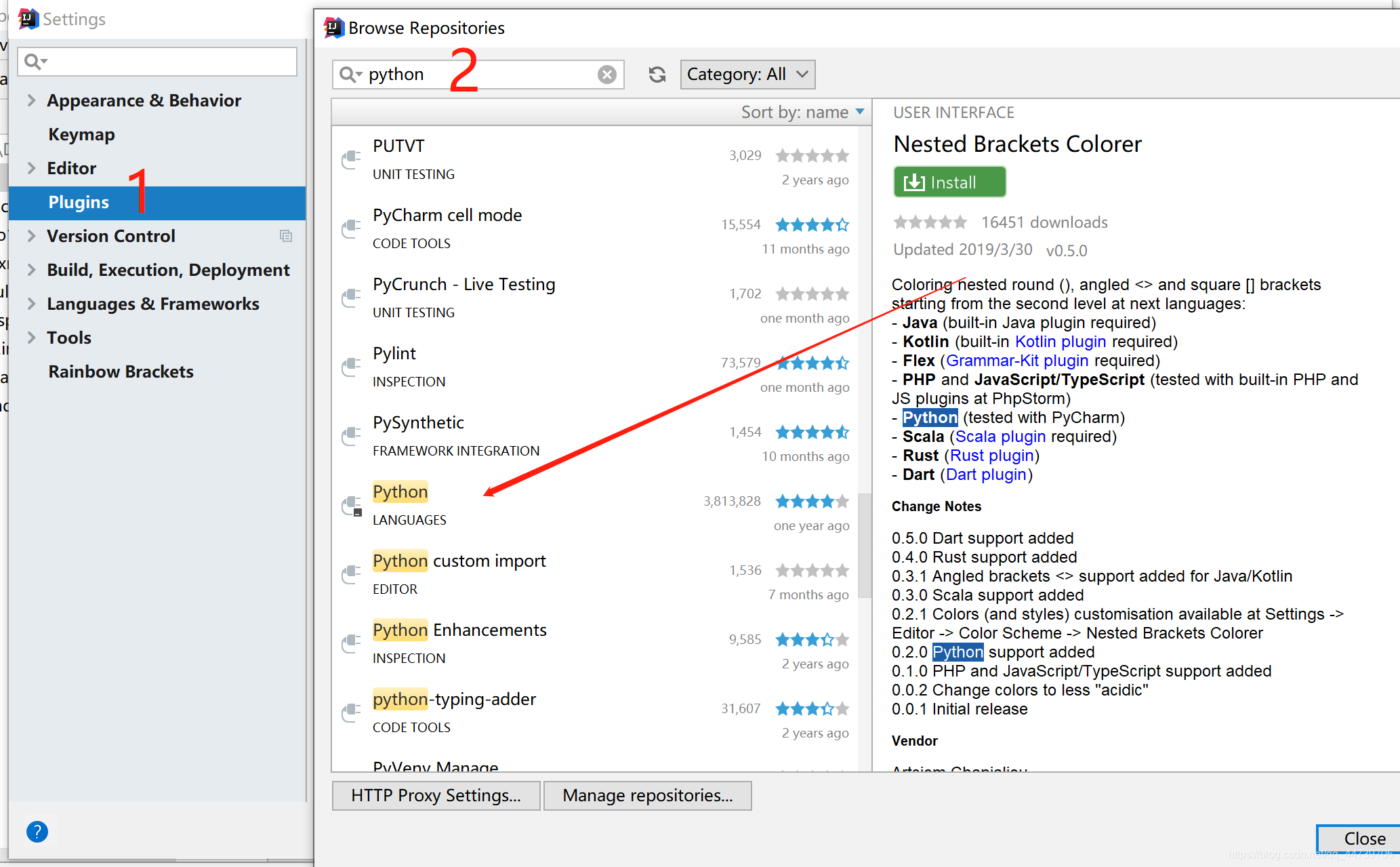
Task: Click the PyCharm cell mode star rating
Action: click(x=812, y=224)
